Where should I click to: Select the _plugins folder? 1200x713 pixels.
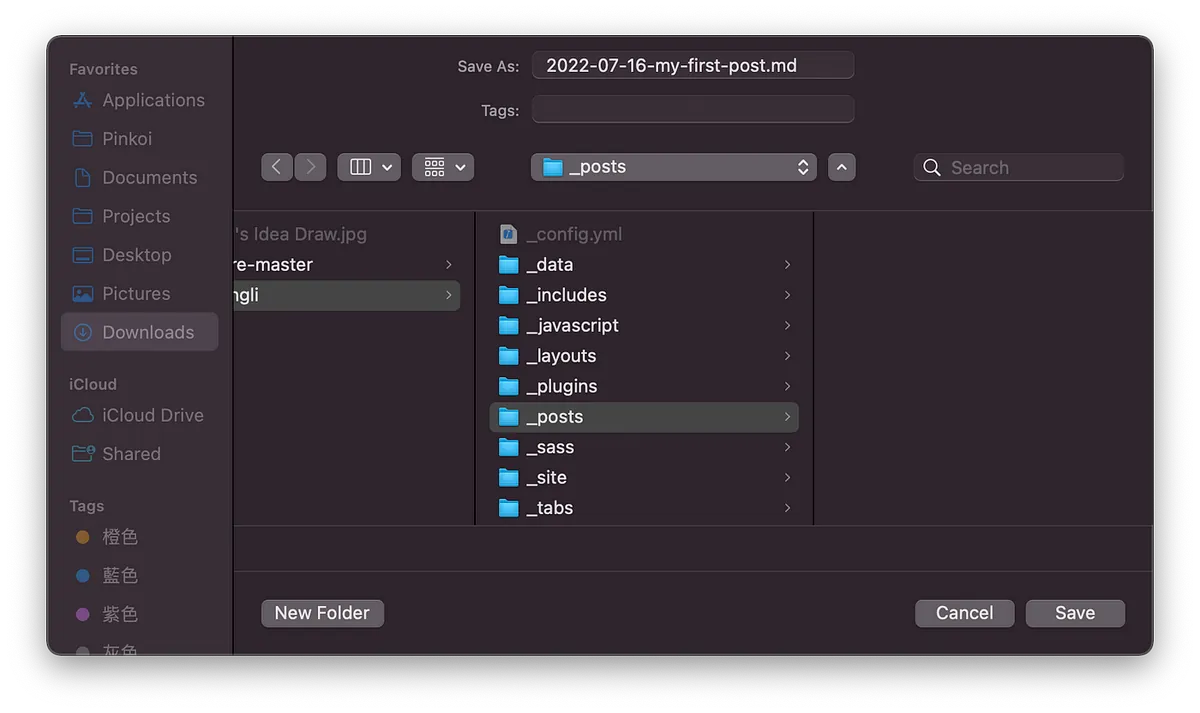pos(561,386)
